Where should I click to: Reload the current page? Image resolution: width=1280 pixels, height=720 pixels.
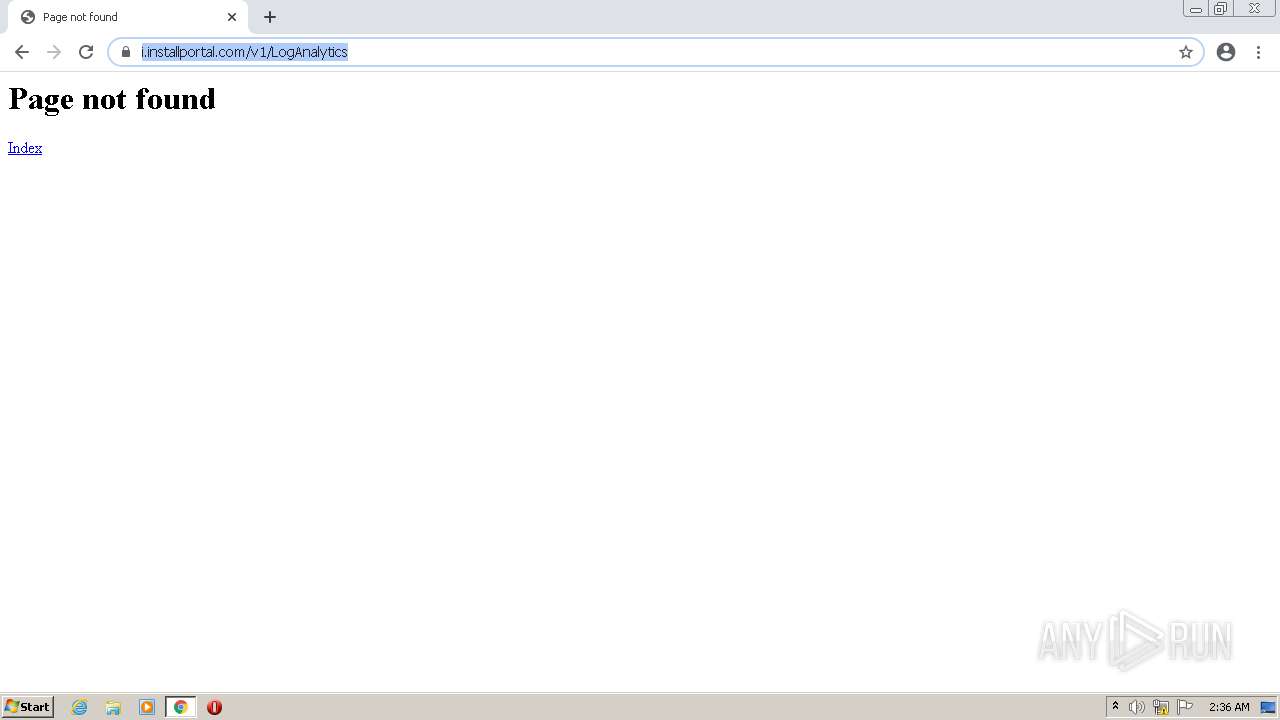(86, 52)
